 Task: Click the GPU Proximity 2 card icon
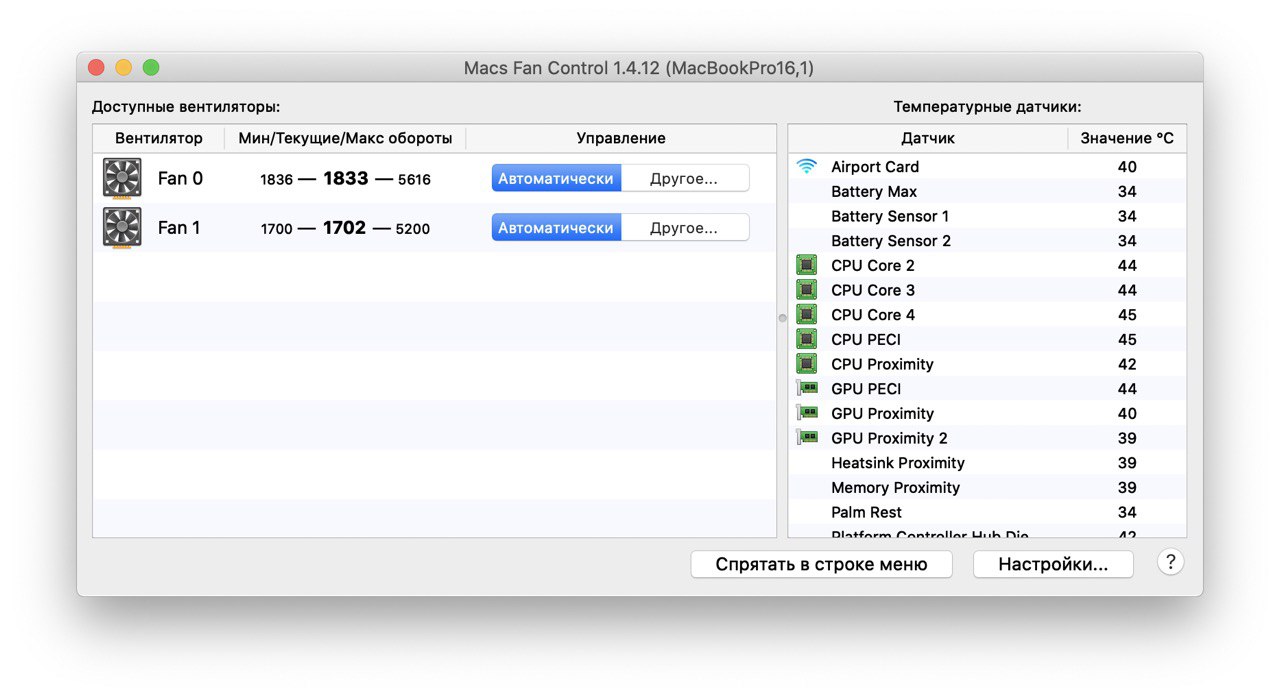[807, 437]
